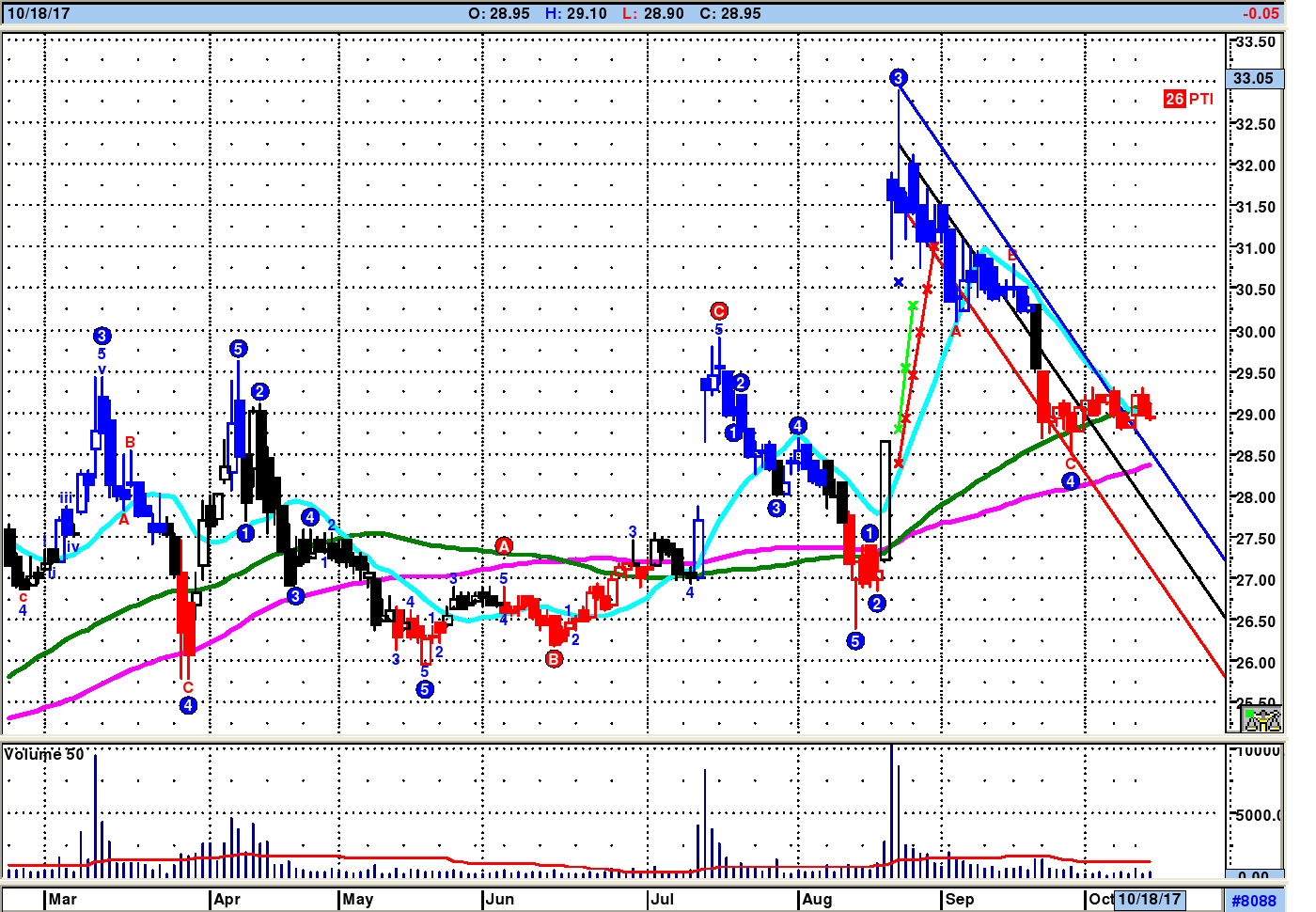Click the #8088 bar count label
The height and width of the screenshot is (912, 1316).
[1254, 901]
